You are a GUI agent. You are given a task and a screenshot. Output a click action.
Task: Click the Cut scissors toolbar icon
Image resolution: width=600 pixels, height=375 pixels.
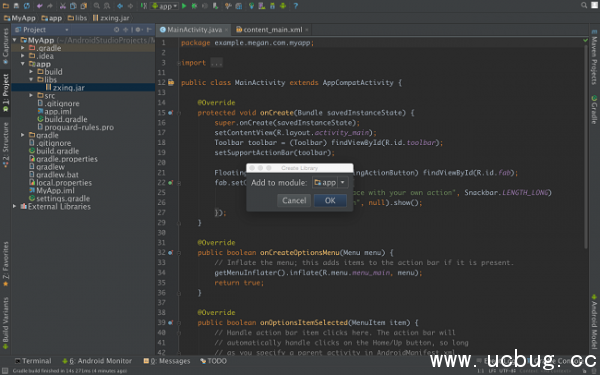coord(63,6)
